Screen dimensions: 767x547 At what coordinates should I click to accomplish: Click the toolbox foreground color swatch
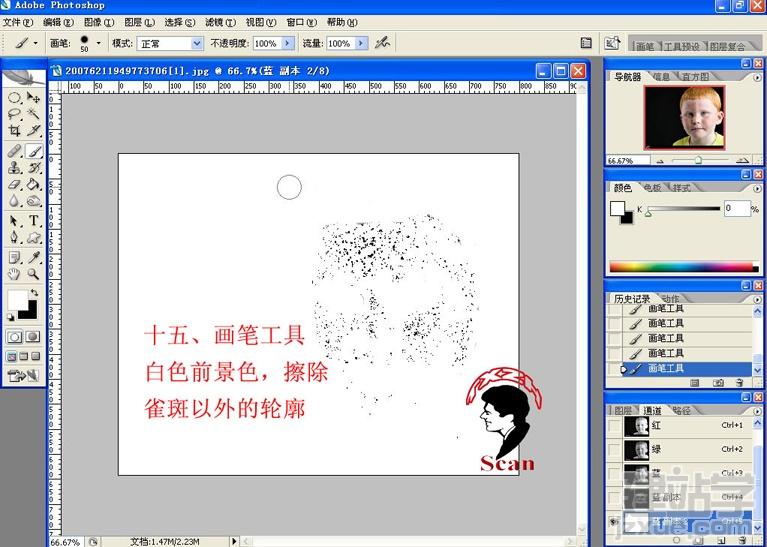click(17, 300)
